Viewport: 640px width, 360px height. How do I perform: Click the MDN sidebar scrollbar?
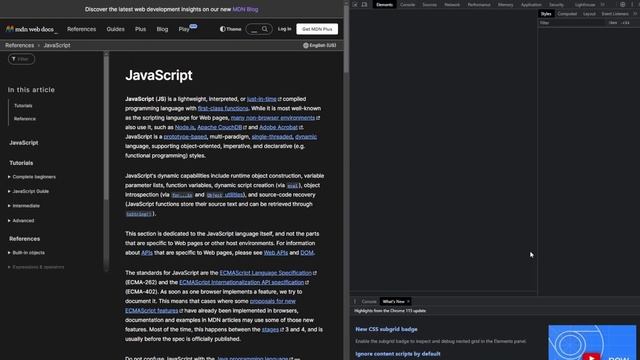(106, 127)
